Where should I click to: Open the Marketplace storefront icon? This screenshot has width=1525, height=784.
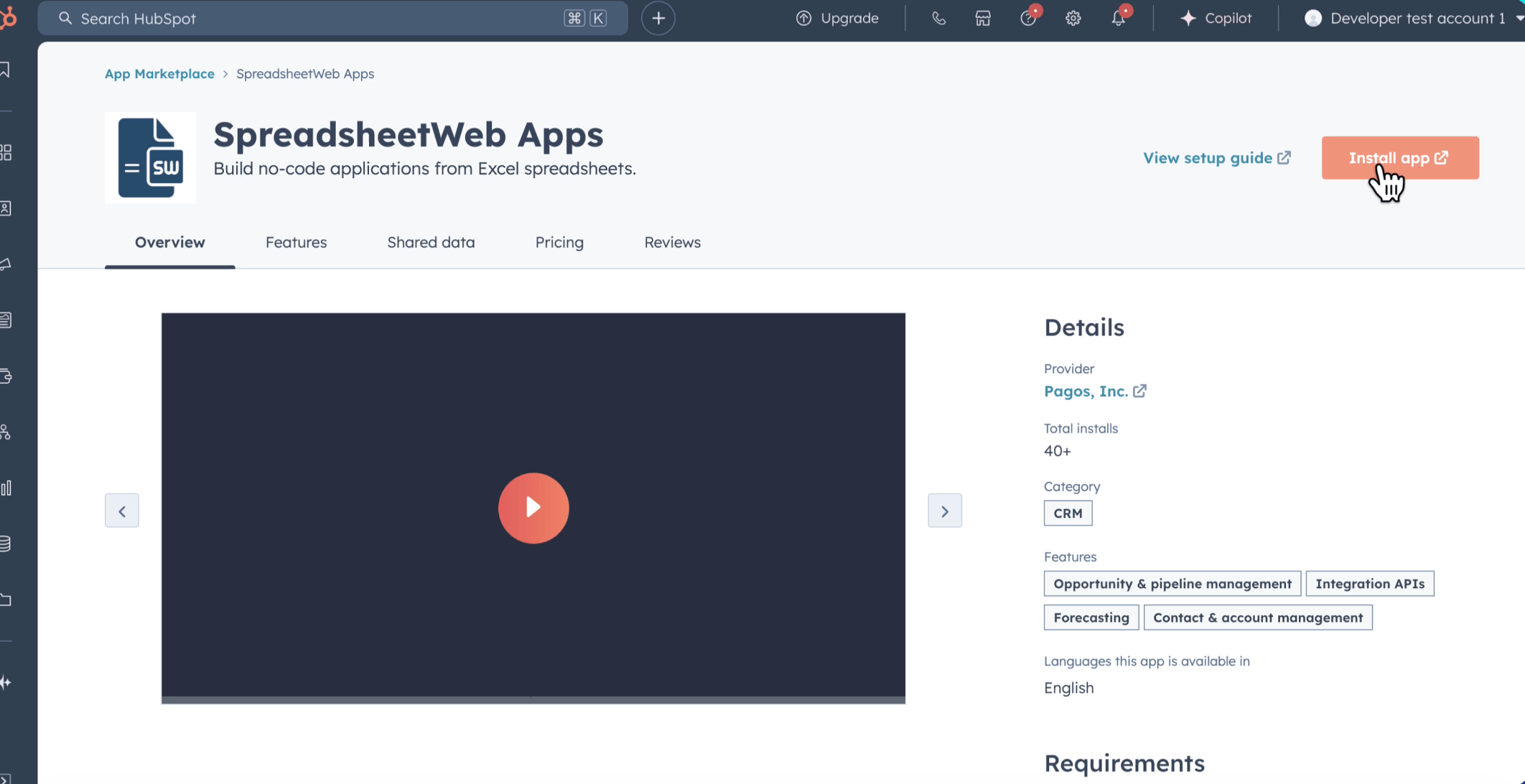(983, 19)
